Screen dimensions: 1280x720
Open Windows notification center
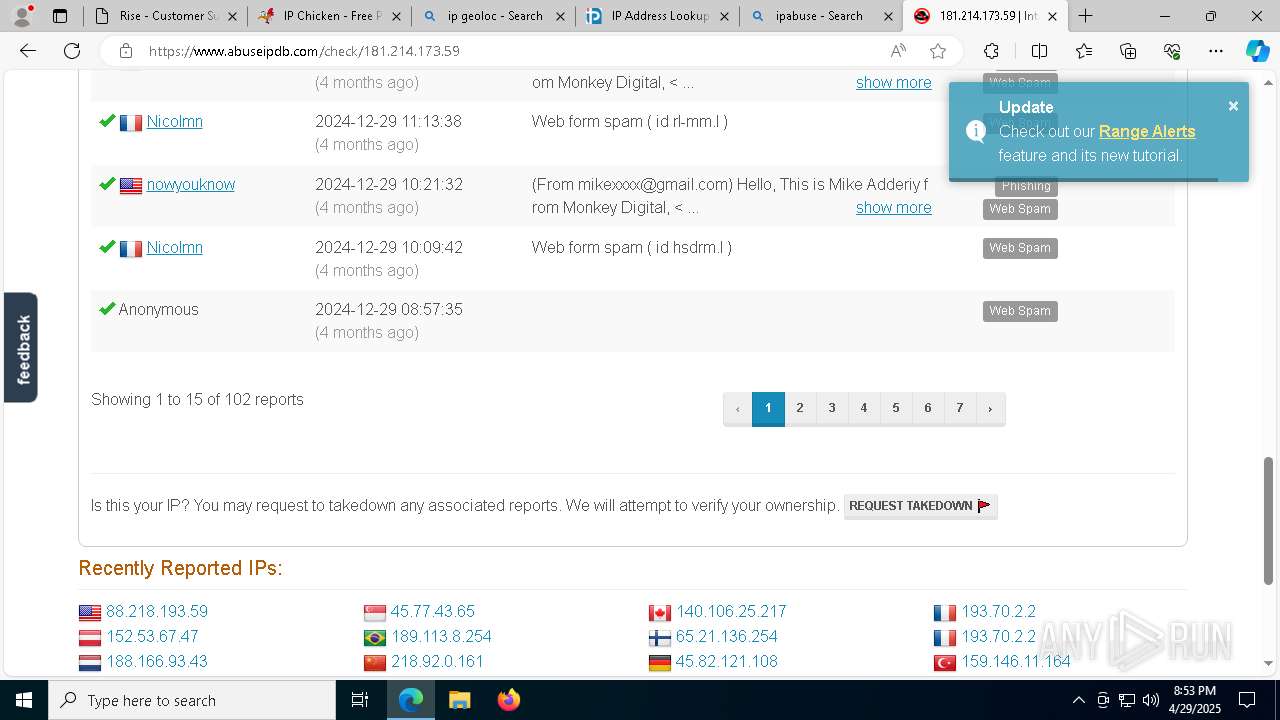tap(1247, 700)
